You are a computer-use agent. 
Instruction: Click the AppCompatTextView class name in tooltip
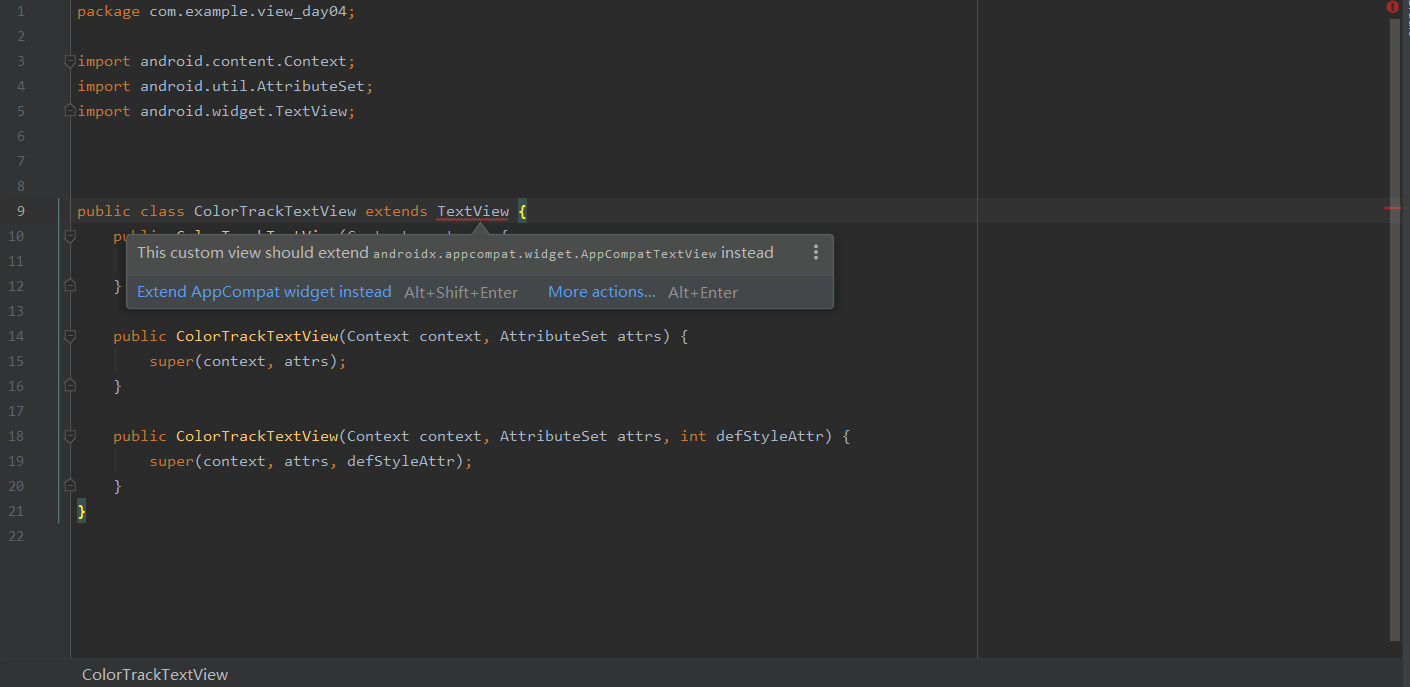click(651, 254)
